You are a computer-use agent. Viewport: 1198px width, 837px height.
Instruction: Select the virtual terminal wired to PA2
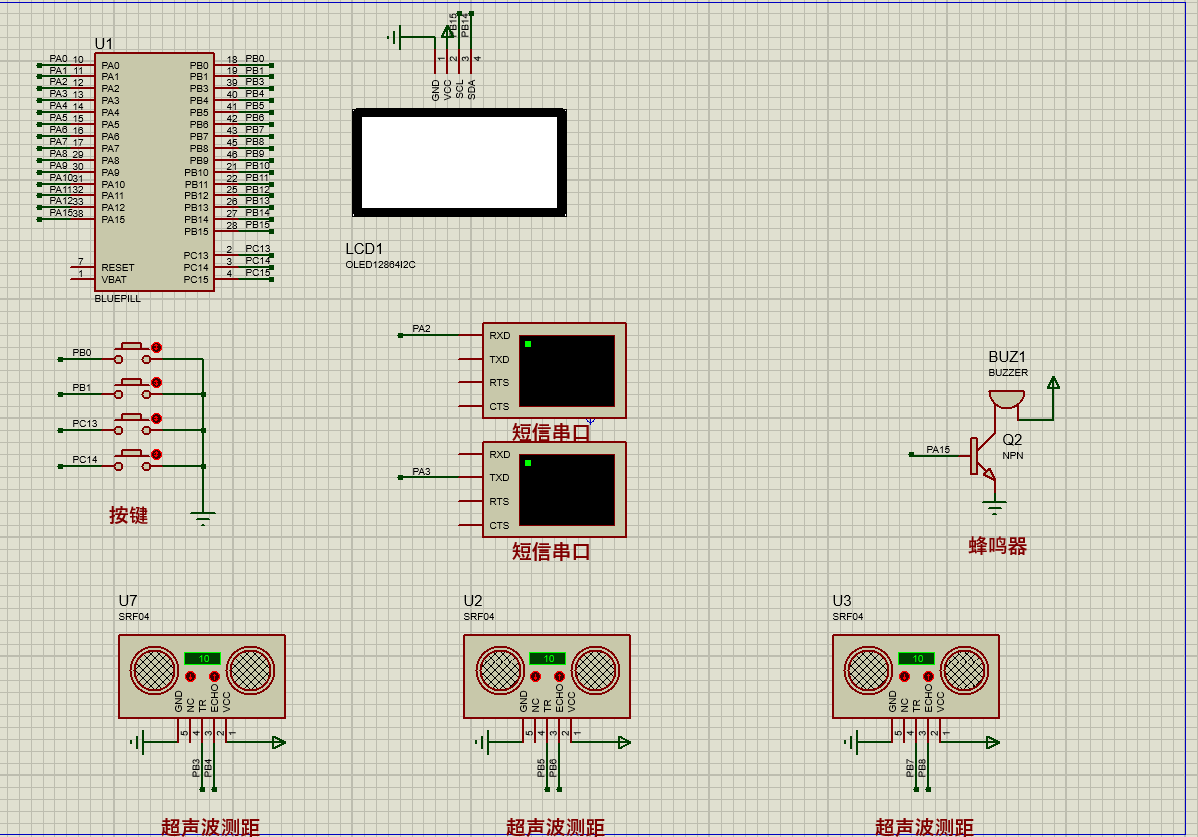(554, 370)
